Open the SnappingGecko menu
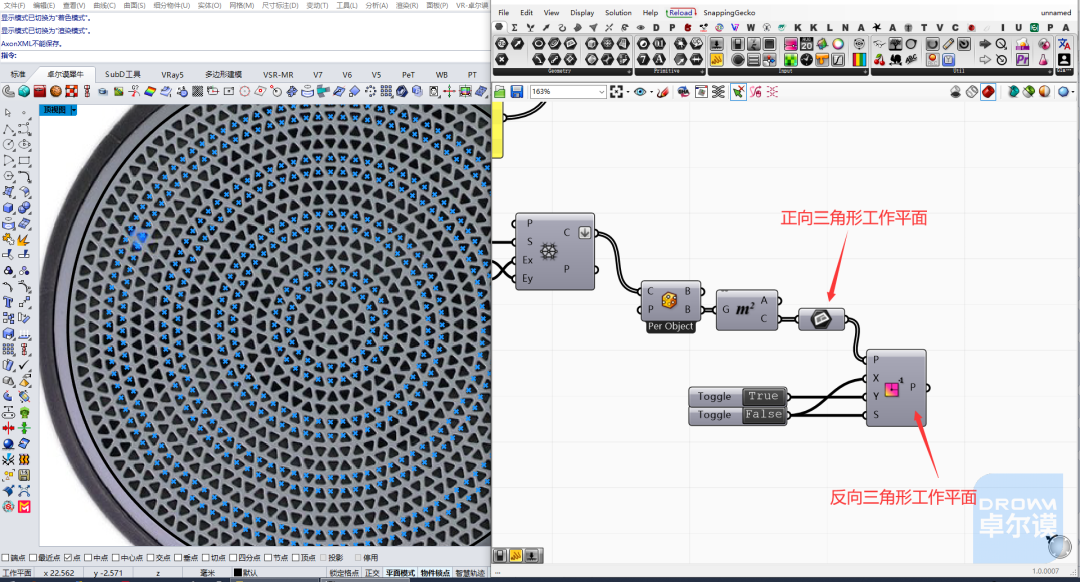The image size is (1080, 582). pos(729,12)
